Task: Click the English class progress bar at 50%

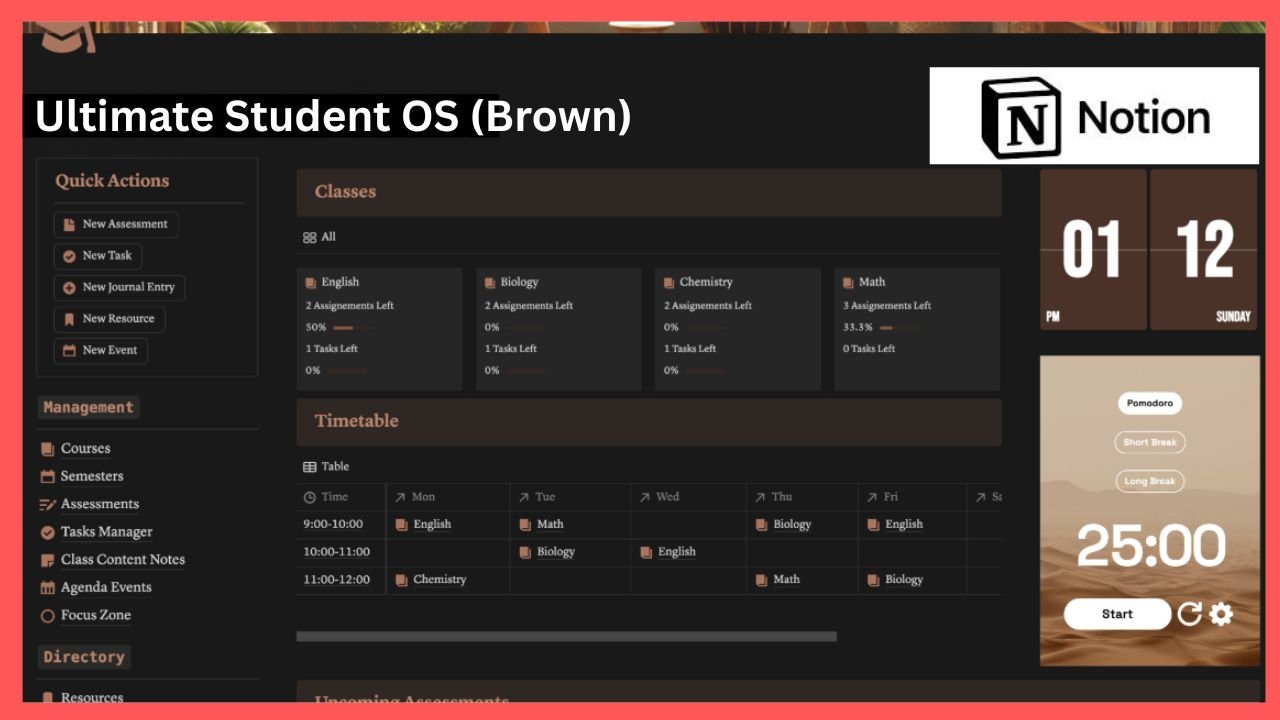Action: click(x=343, y=327)
